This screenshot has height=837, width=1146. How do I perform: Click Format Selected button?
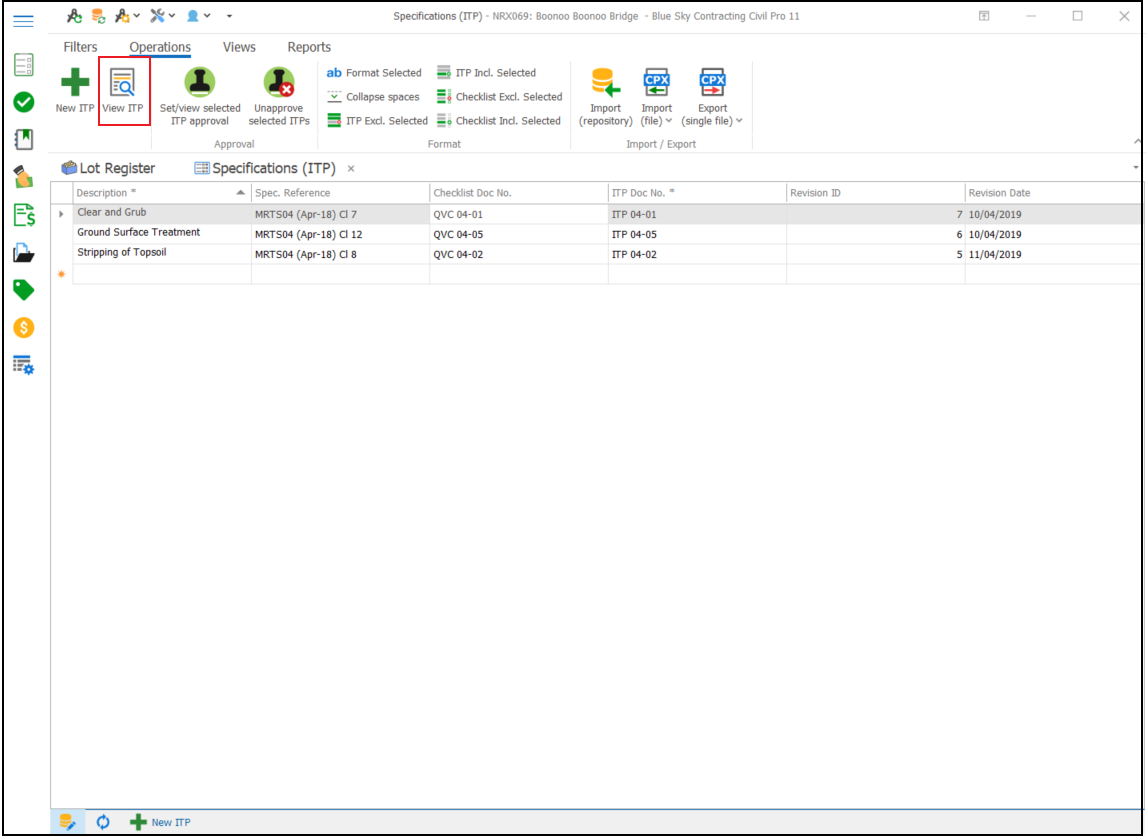(374, 73)
